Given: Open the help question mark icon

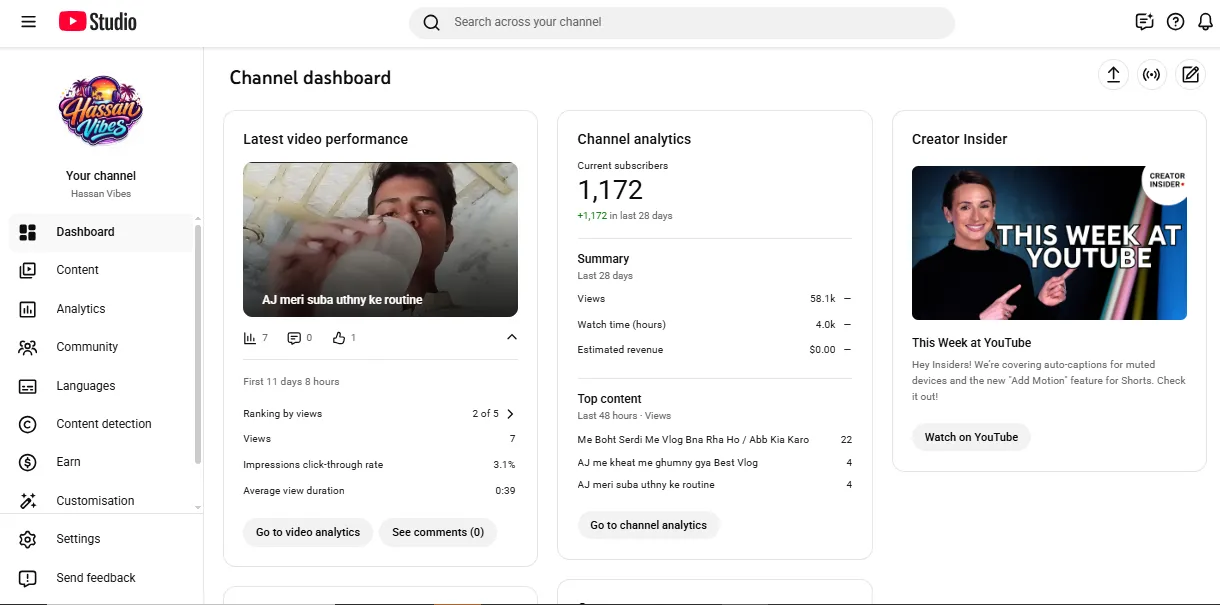Looking at the screenshot, I should [x=1175, y=22].
